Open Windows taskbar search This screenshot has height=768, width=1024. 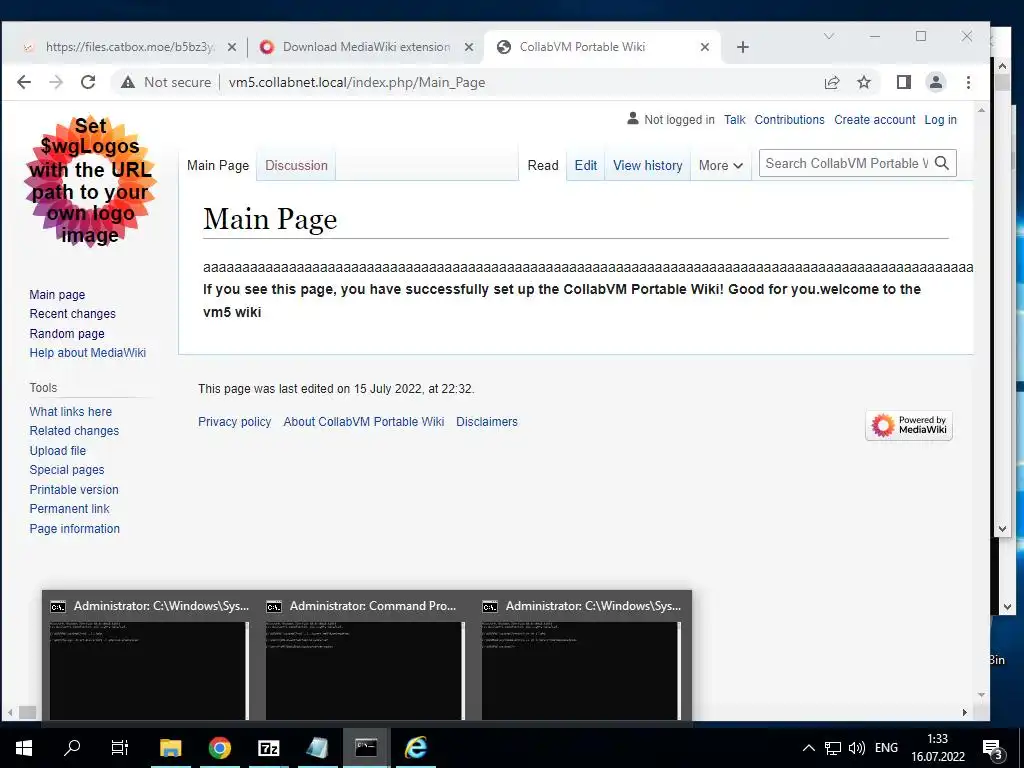[72, 748]
